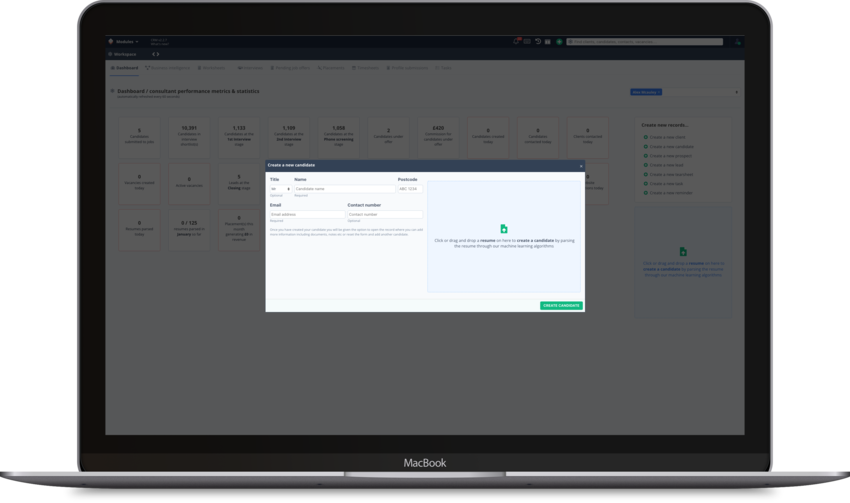The image size is (850, 503).
Task: Click the green resume upload icon in dialog
Action: (x=504, y=229)
